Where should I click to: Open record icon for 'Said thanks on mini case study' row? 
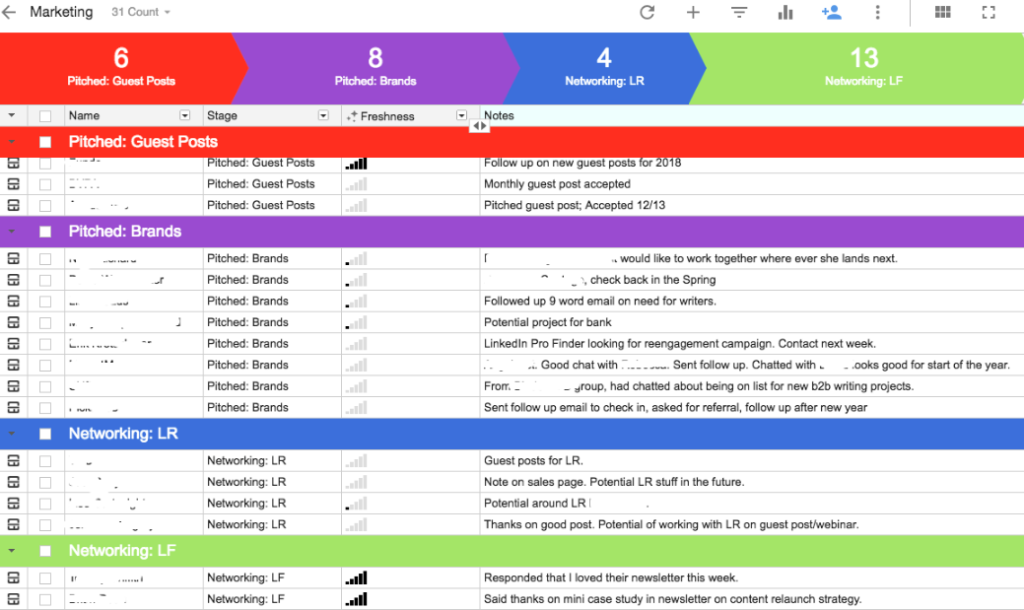coord(13,599)
